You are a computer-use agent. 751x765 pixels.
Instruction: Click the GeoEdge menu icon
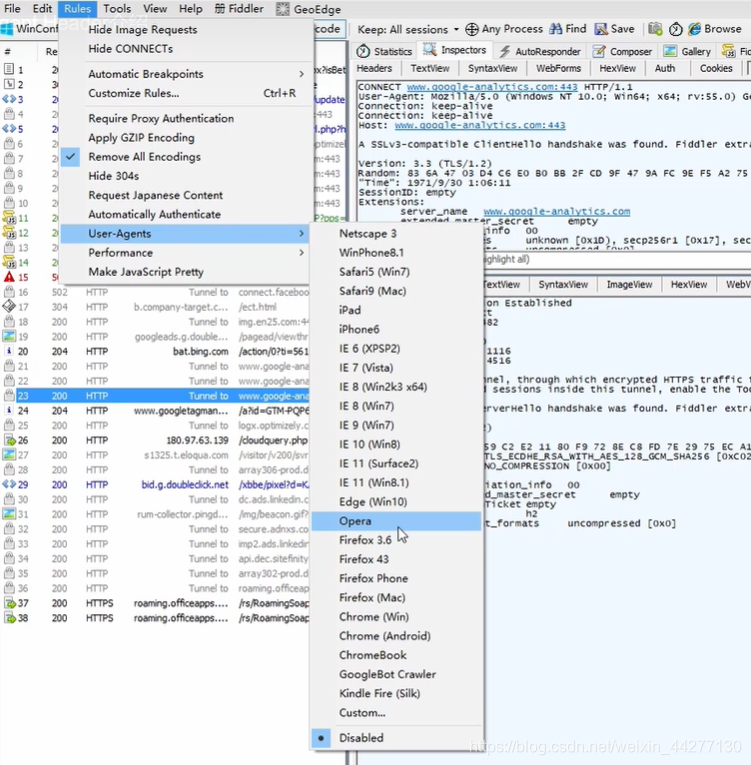click(x=283, y=9)
